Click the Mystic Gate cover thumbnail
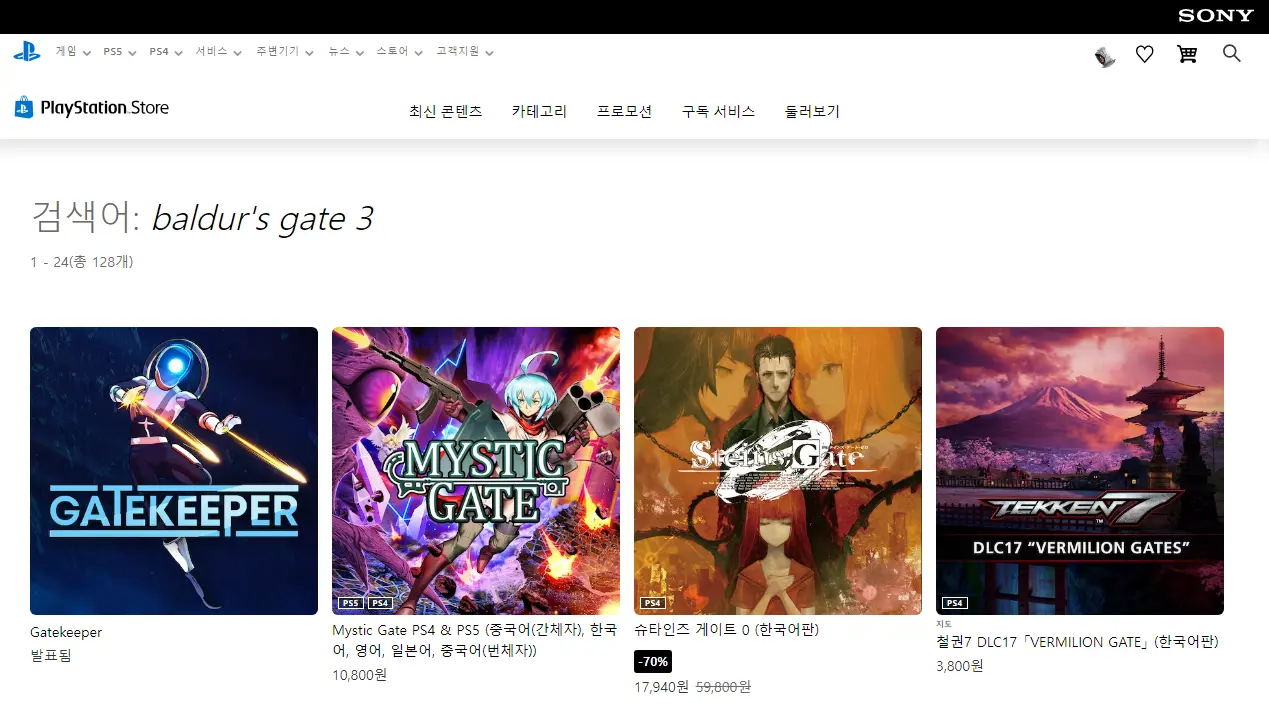Image resolution: width=1269 pixels, height=703 pixels. [x=475, y=470]
